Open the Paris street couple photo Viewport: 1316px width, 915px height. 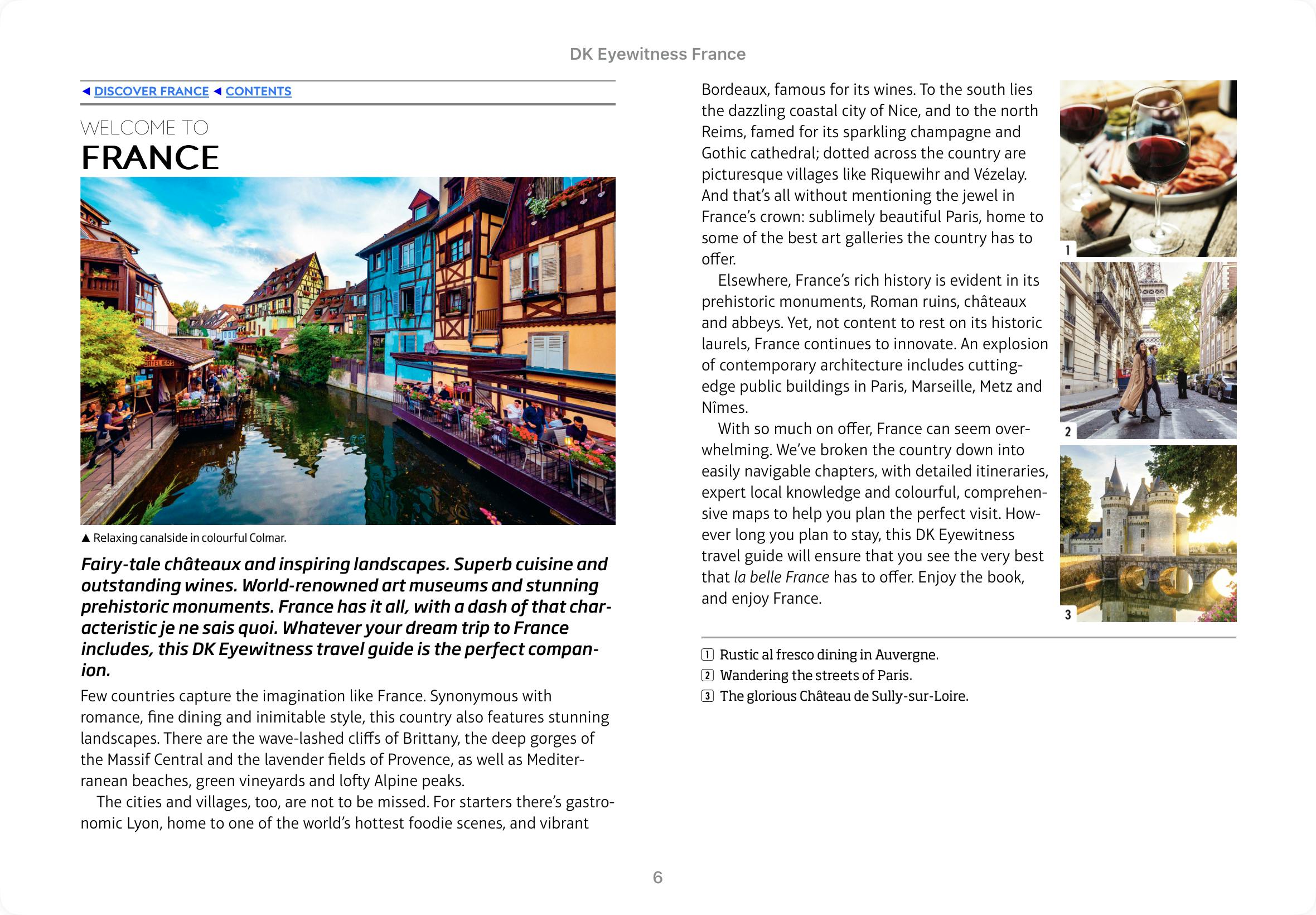[x=1148, y=350]
